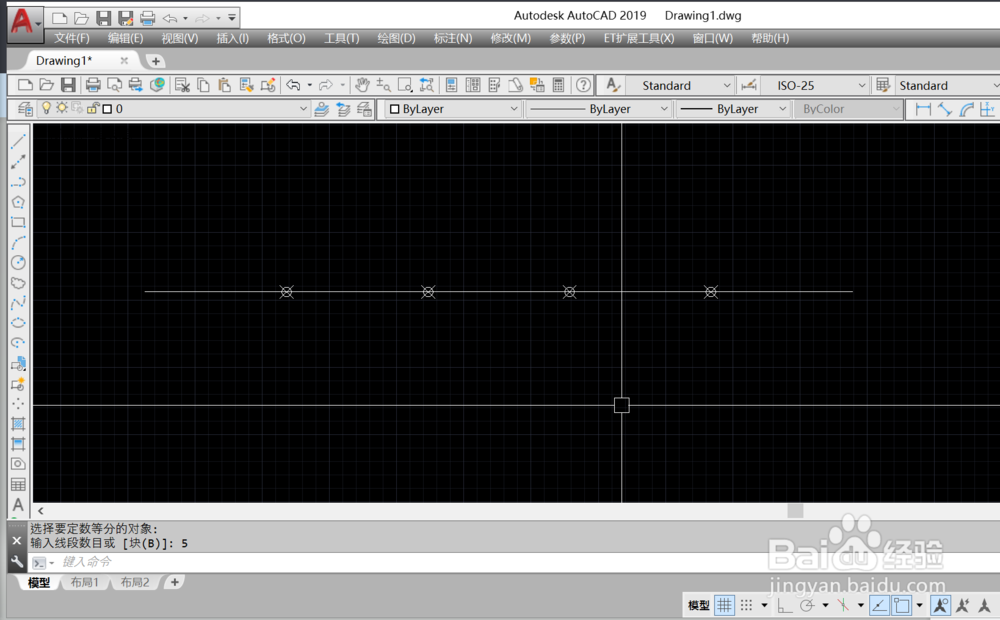Click the Open folder icon in quick access bar
Screen dimensions: 1000x620
81,18
